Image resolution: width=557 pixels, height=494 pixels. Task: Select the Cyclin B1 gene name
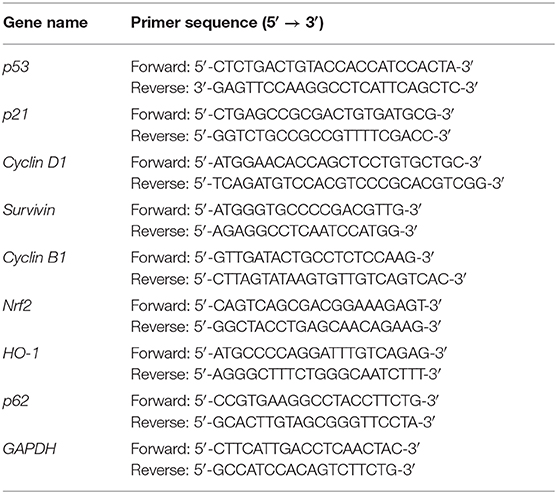(x=34, y=258)
